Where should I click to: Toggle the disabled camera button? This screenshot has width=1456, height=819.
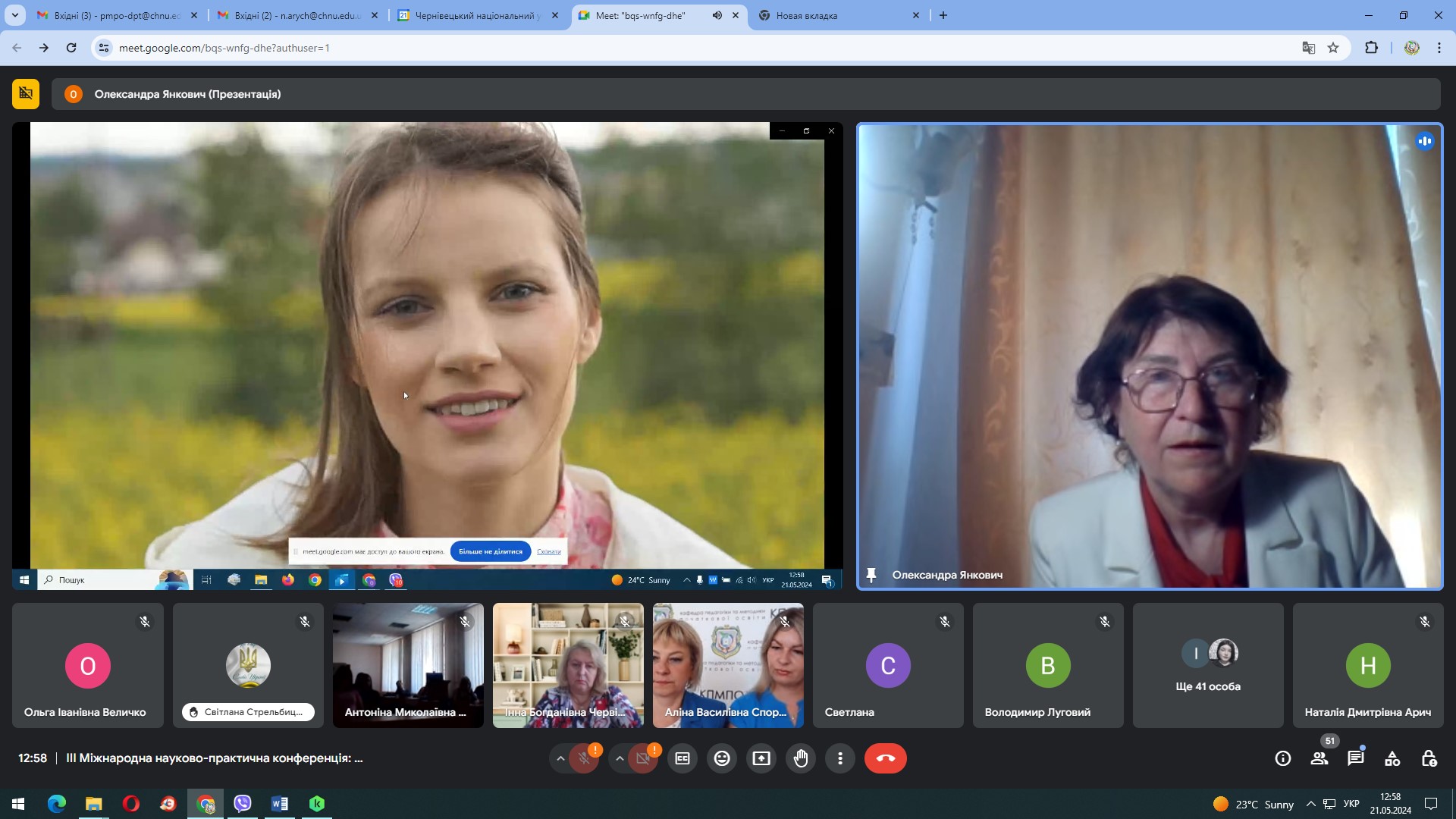(x=643, y=758)
